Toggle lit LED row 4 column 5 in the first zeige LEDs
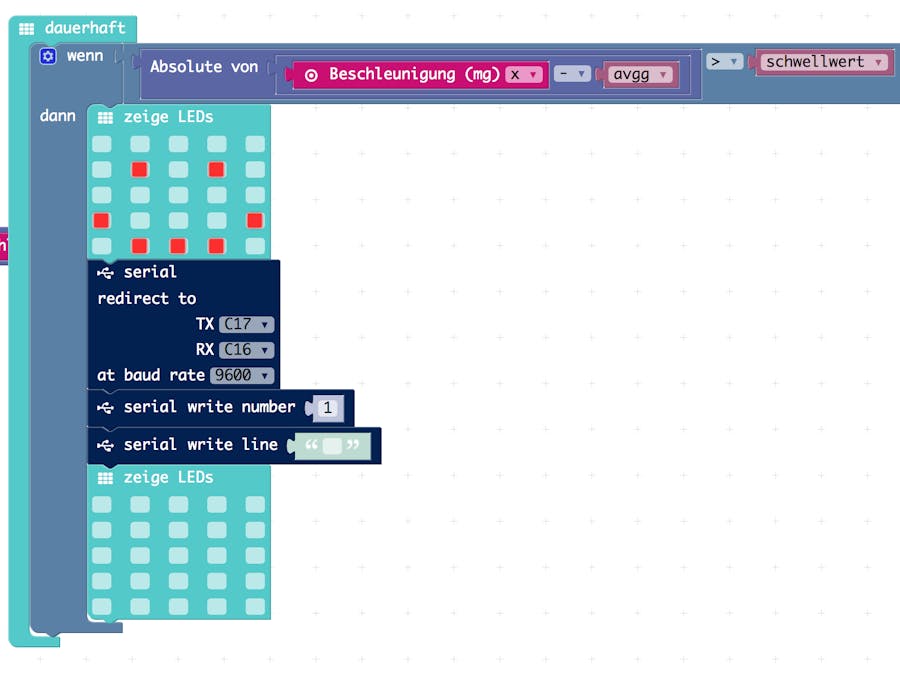 (255, 220)
